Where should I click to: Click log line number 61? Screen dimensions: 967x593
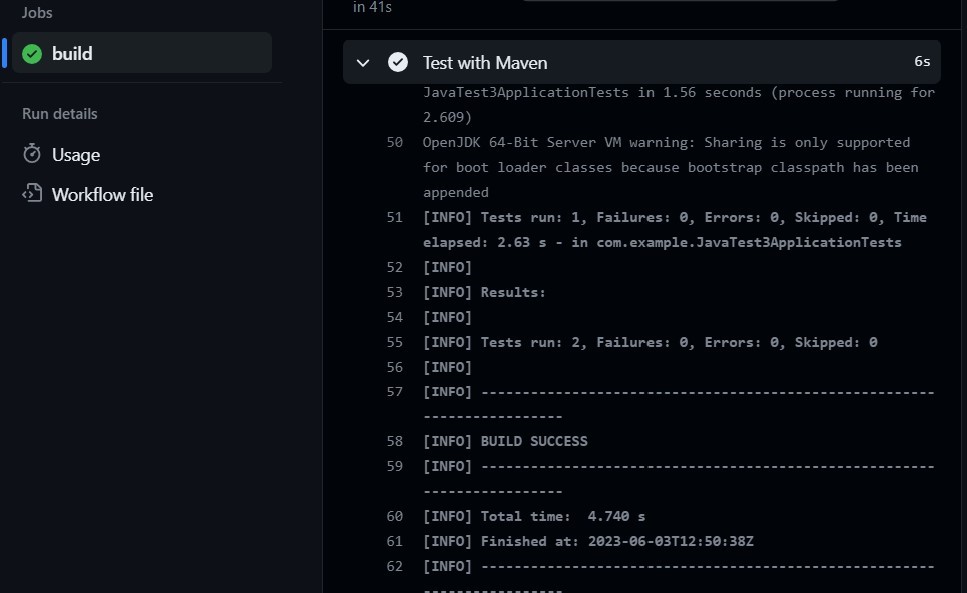[395, 541]
